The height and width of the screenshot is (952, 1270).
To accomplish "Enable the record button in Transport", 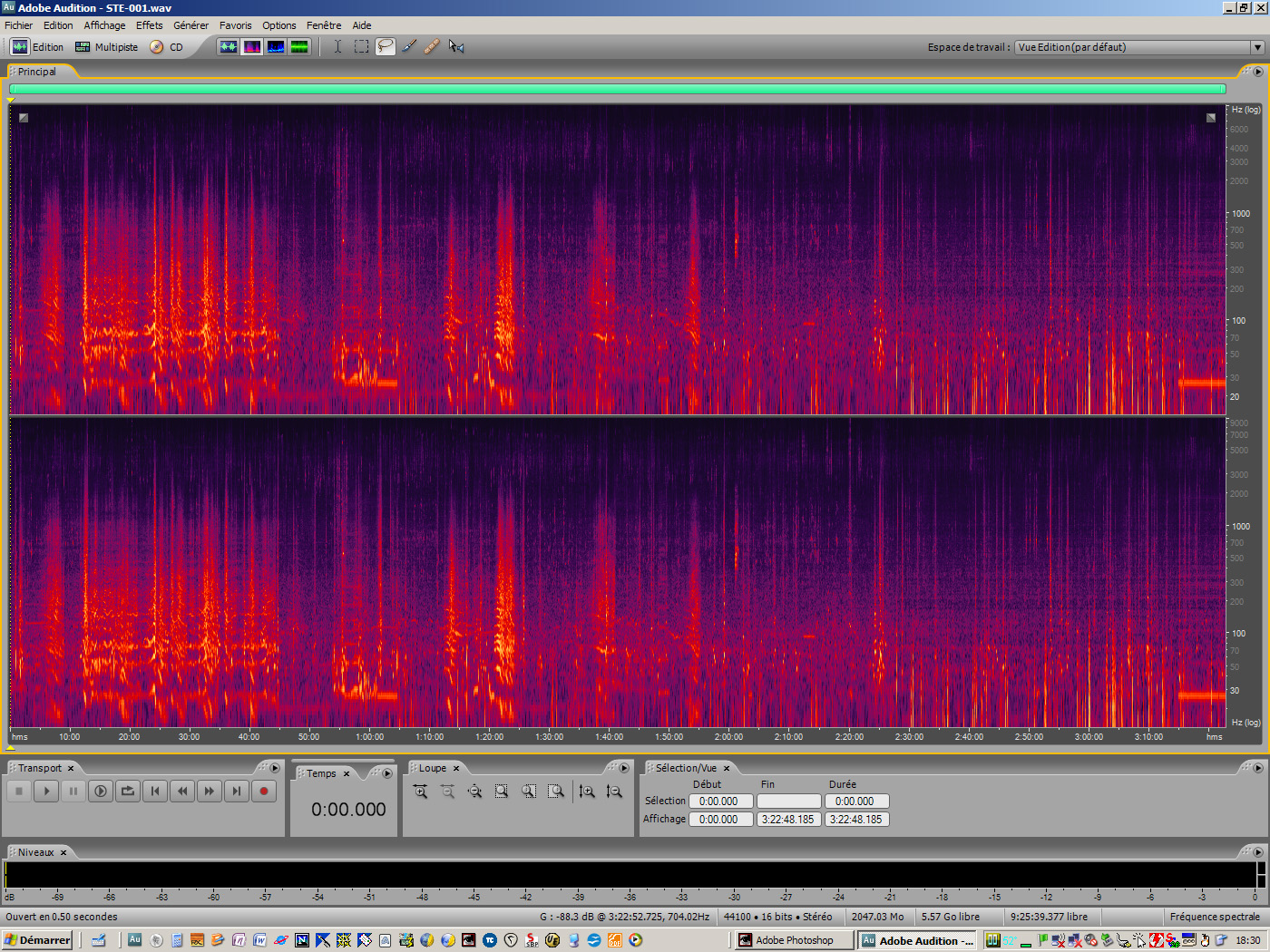I will (x=263, y=791).
